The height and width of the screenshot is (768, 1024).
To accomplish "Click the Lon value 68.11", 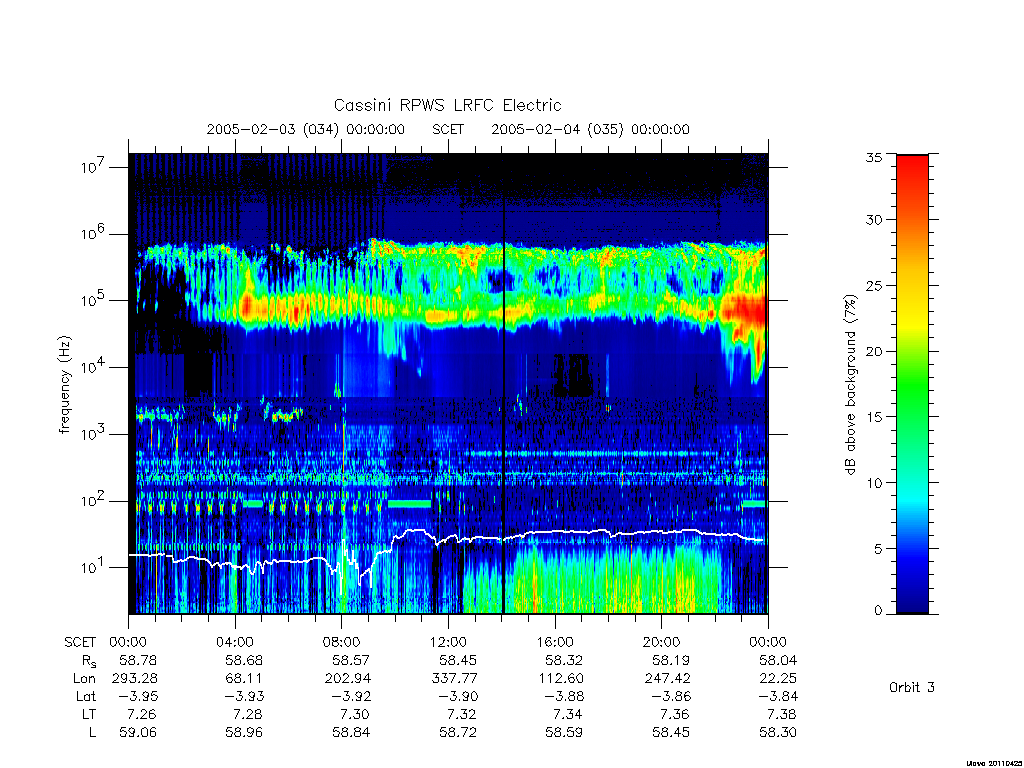I will (244, 679).
